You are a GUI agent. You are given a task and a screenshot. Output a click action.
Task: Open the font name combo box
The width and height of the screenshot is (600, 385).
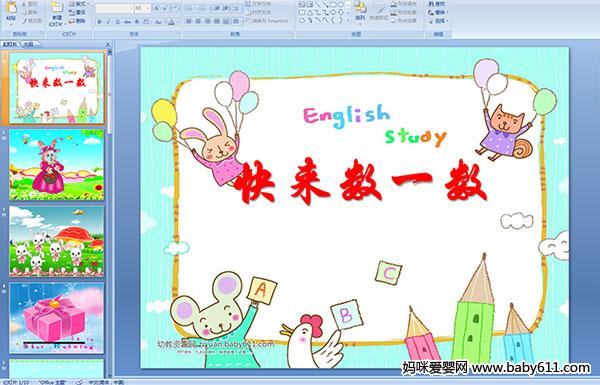pyautogui.click(x=114, y=8)
